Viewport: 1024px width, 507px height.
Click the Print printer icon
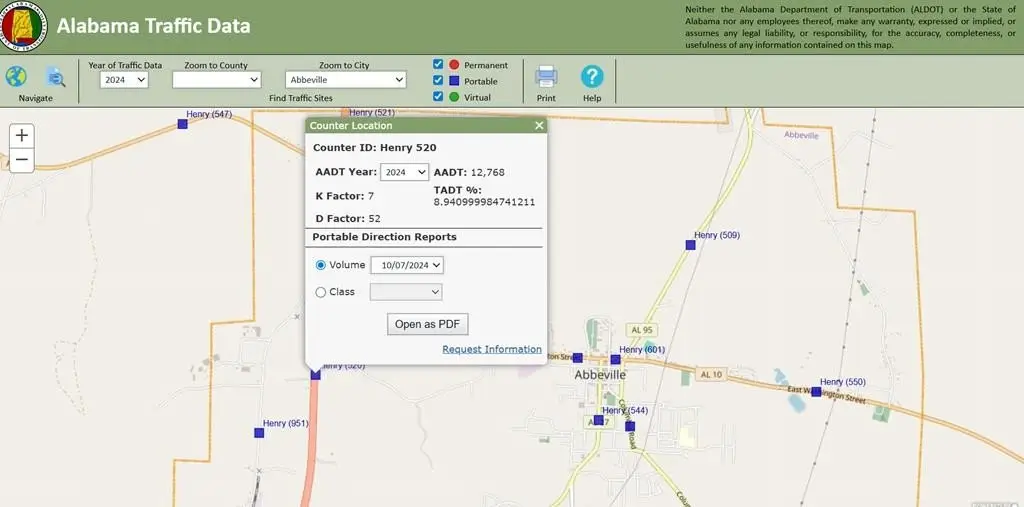coord(546,76)
